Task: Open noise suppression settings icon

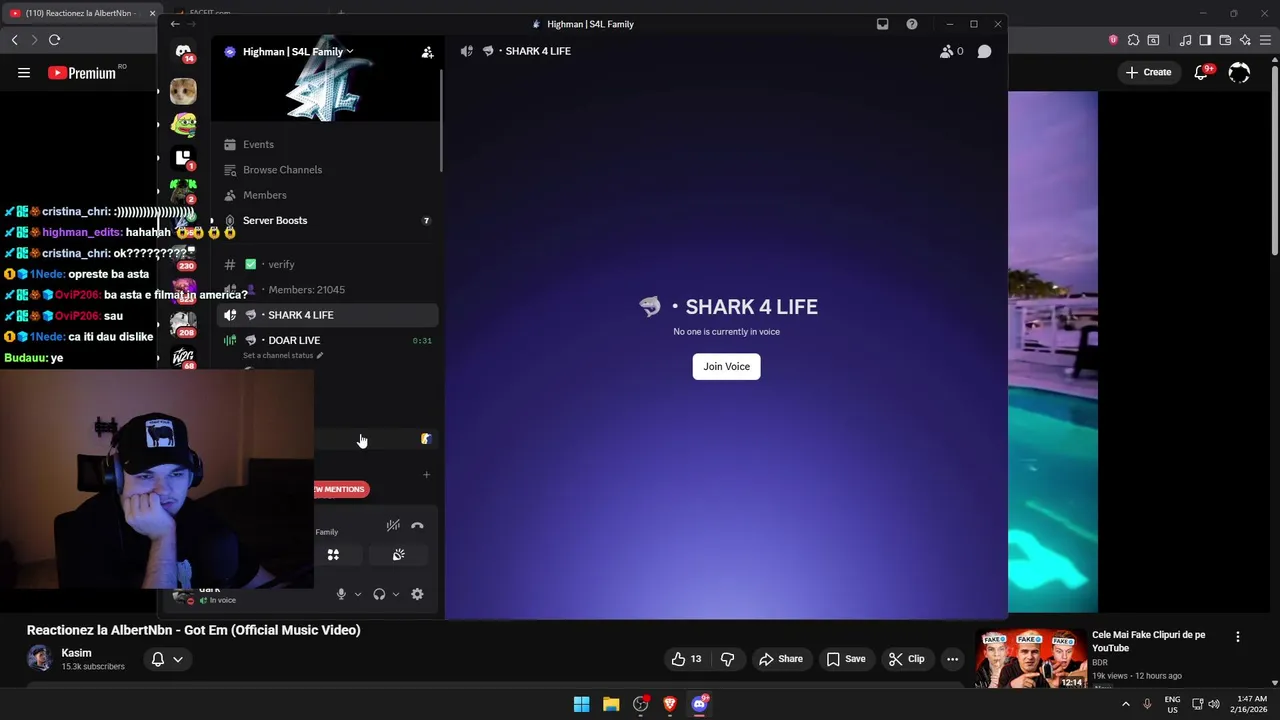Action: pos(393,526)
